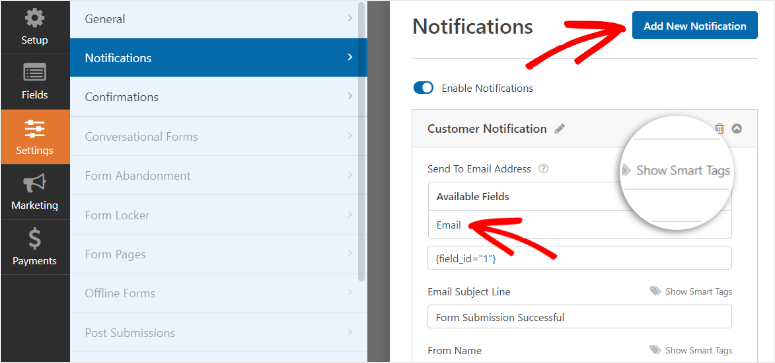The height and width of the screenshot is (363, 775).
Task: Expand the Conversational Forms chevron
Action: (350, 136)
